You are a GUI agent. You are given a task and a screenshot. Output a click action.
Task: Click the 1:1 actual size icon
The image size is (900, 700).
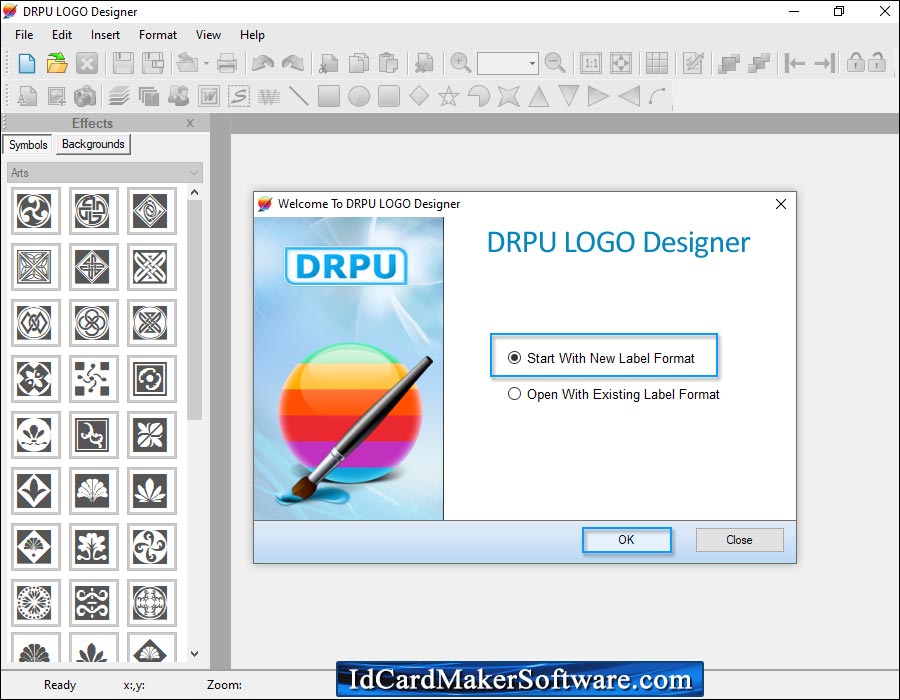click(591, 63)
